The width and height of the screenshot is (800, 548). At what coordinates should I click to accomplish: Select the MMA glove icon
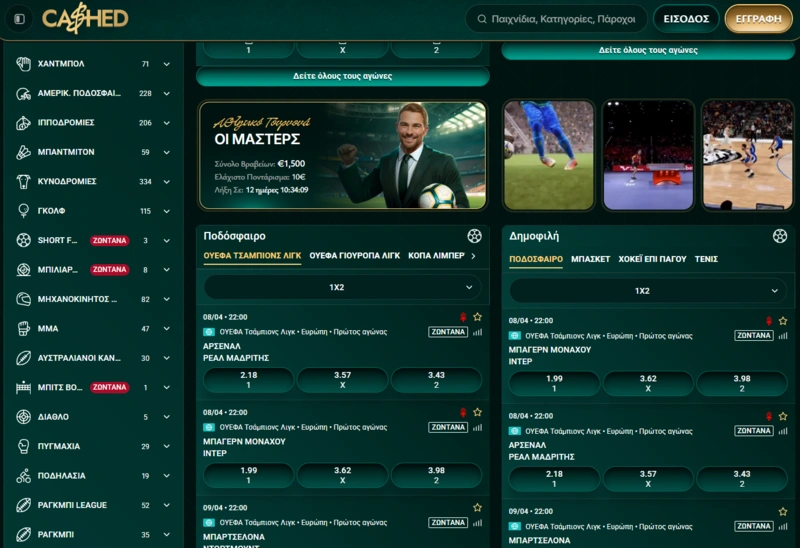pyautogui.click(x=24, y=328)
